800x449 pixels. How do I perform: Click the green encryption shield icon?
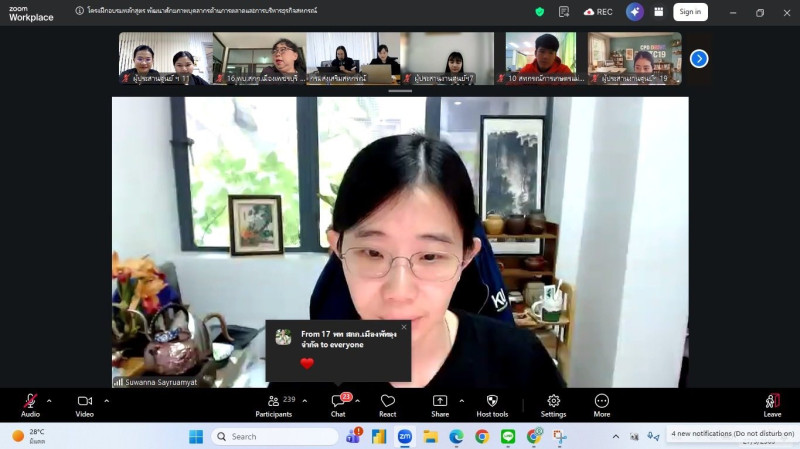(540, 12)
